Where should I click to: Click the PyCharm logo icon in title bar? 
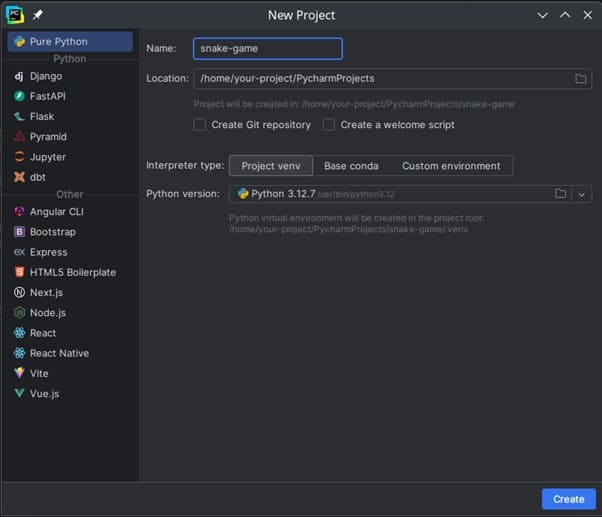(x=14, y=15)
